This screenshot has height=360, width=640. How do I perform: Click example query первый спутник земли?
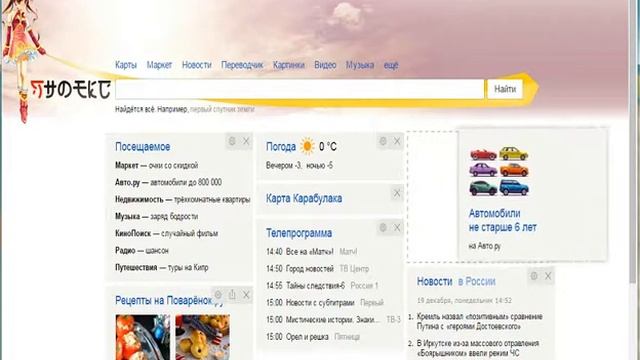[222, 109]
